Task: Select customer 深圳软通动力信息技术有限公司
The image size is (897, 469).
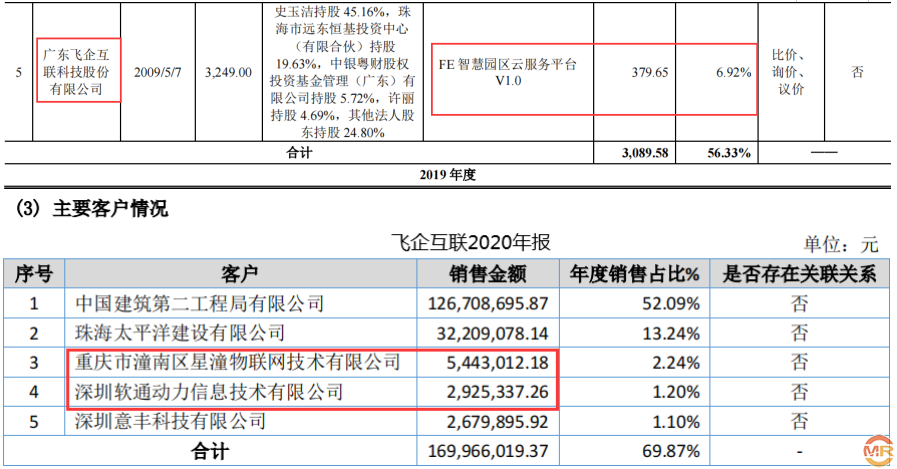Action: click(209, 392)
